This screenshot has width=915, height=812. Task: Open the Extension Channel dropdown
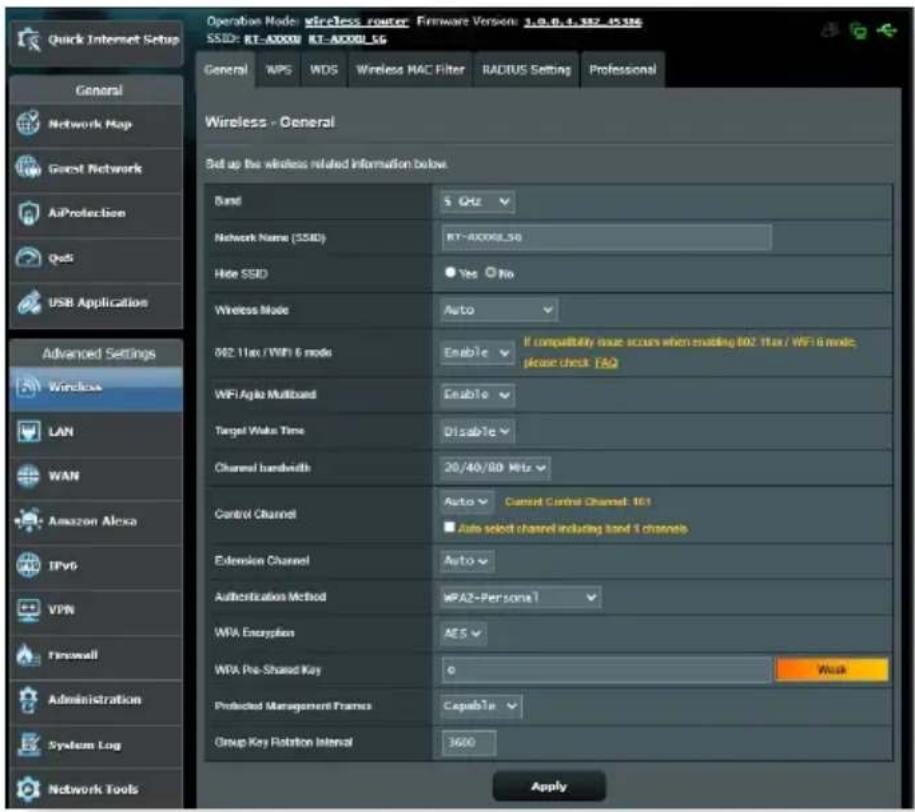click(466, 560)
